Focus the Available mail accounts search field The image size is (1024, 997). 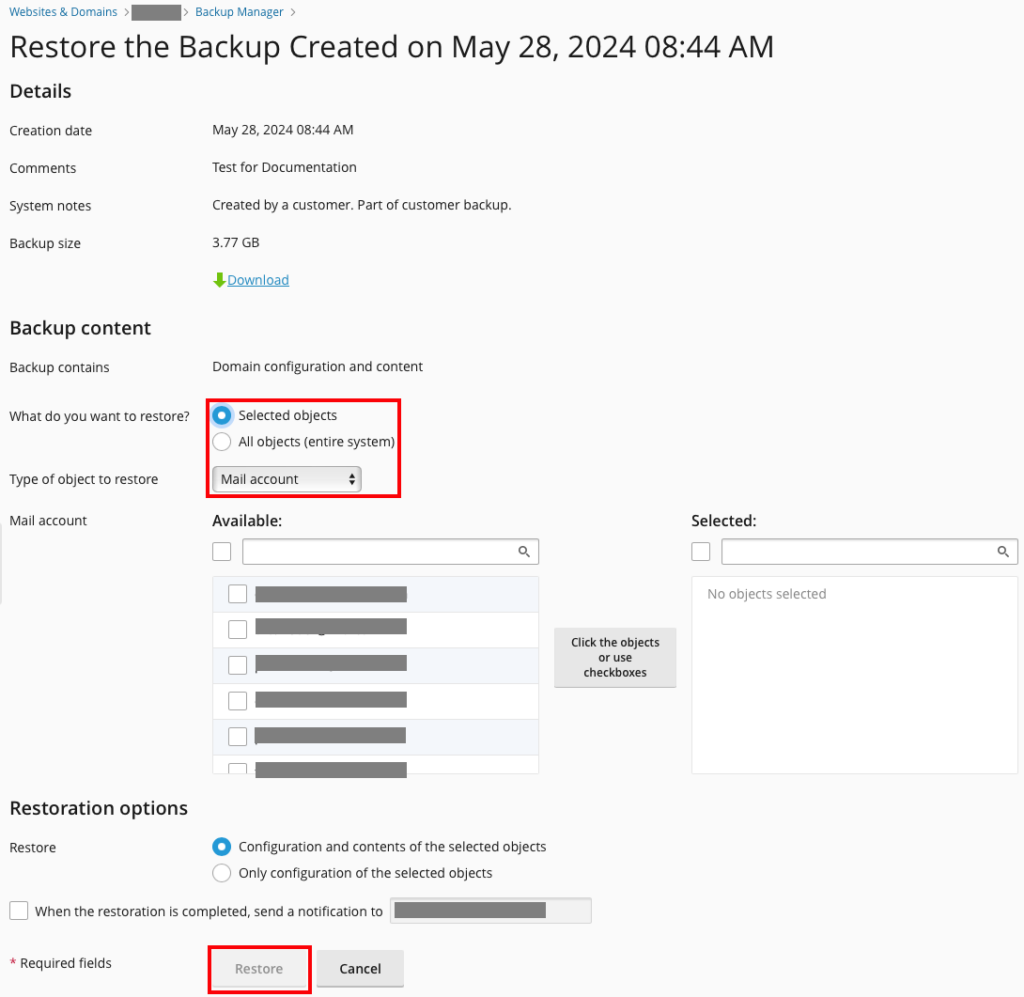pyautogui.click(x=380, y=551)
